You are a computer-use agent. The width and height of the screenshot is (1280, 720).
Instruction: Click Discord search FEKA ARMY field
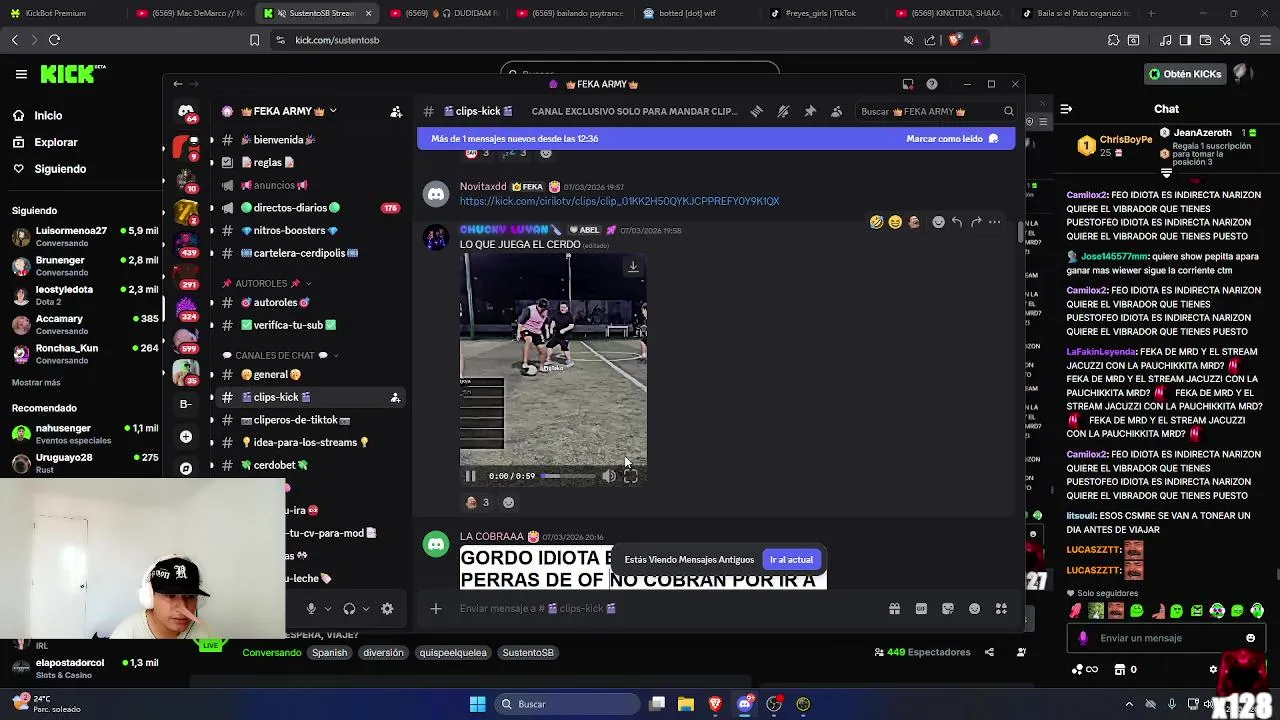935,111
